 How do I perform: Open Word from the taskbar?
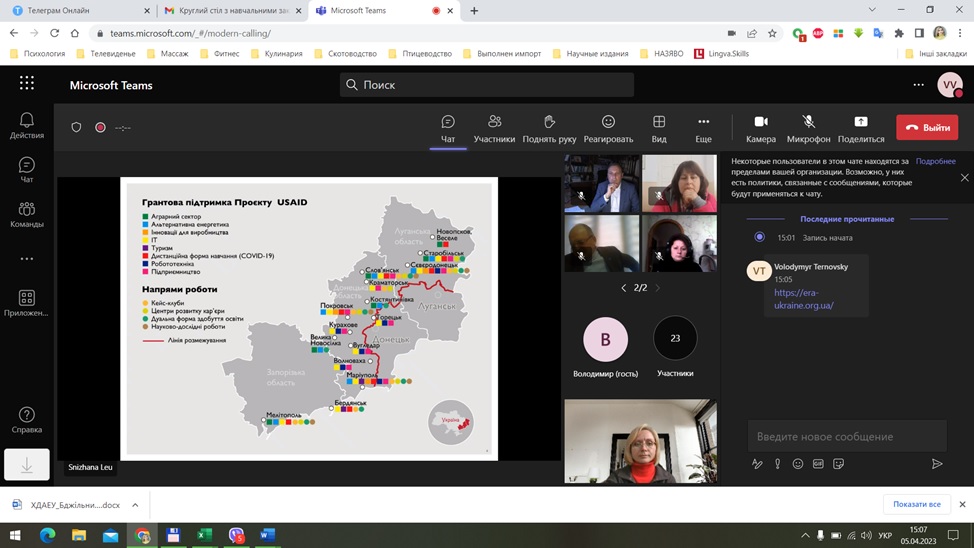[268, 535]
